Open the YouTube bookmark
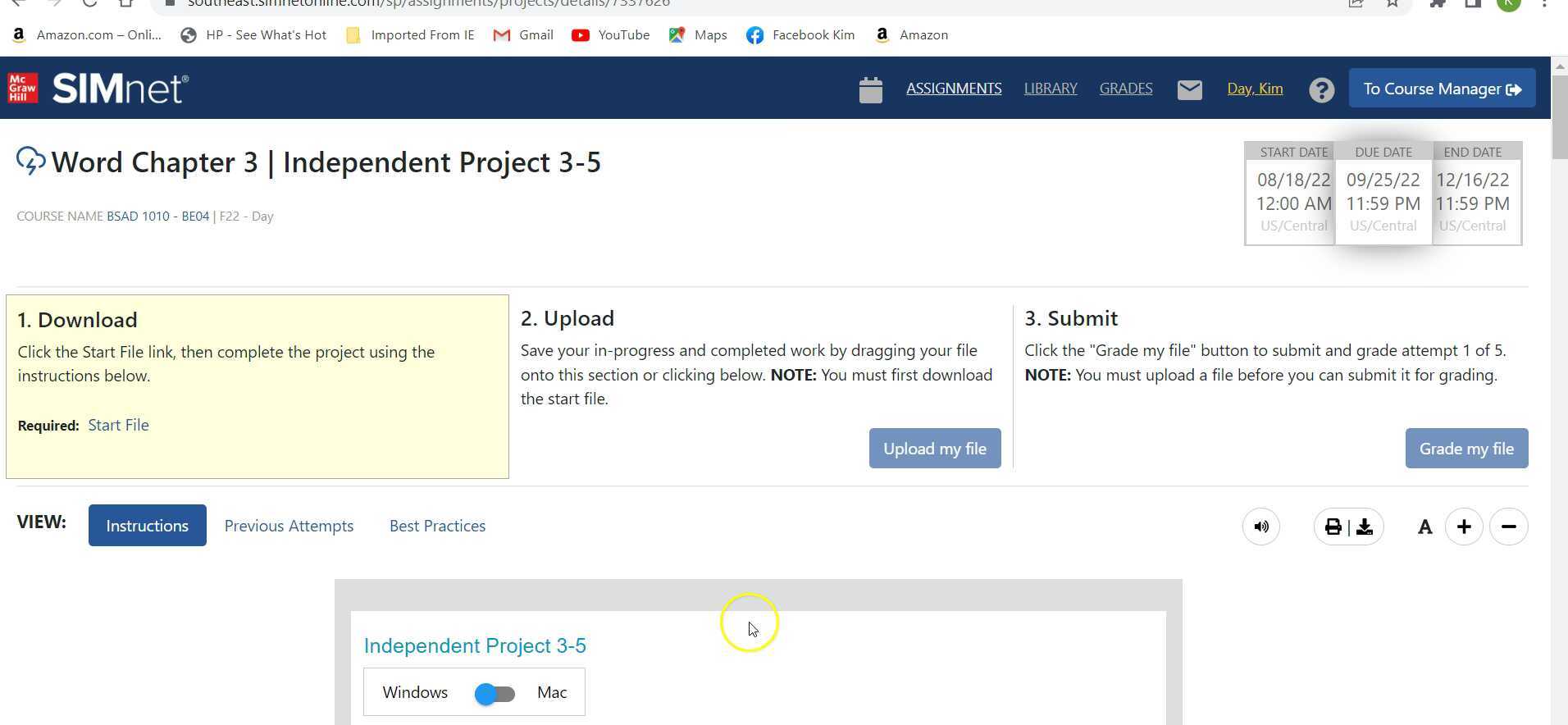 pos(610,35)
